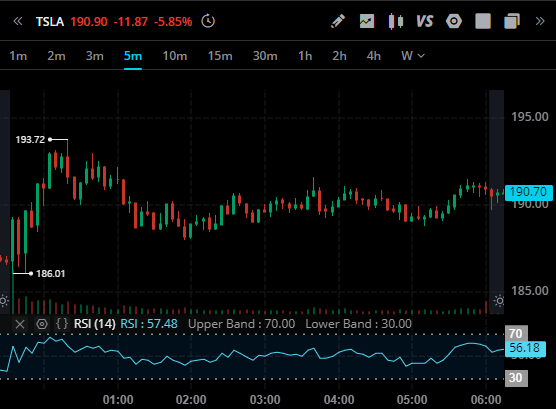Click the left brightness sun icon
Screen dimensions: 556x409
4,301
